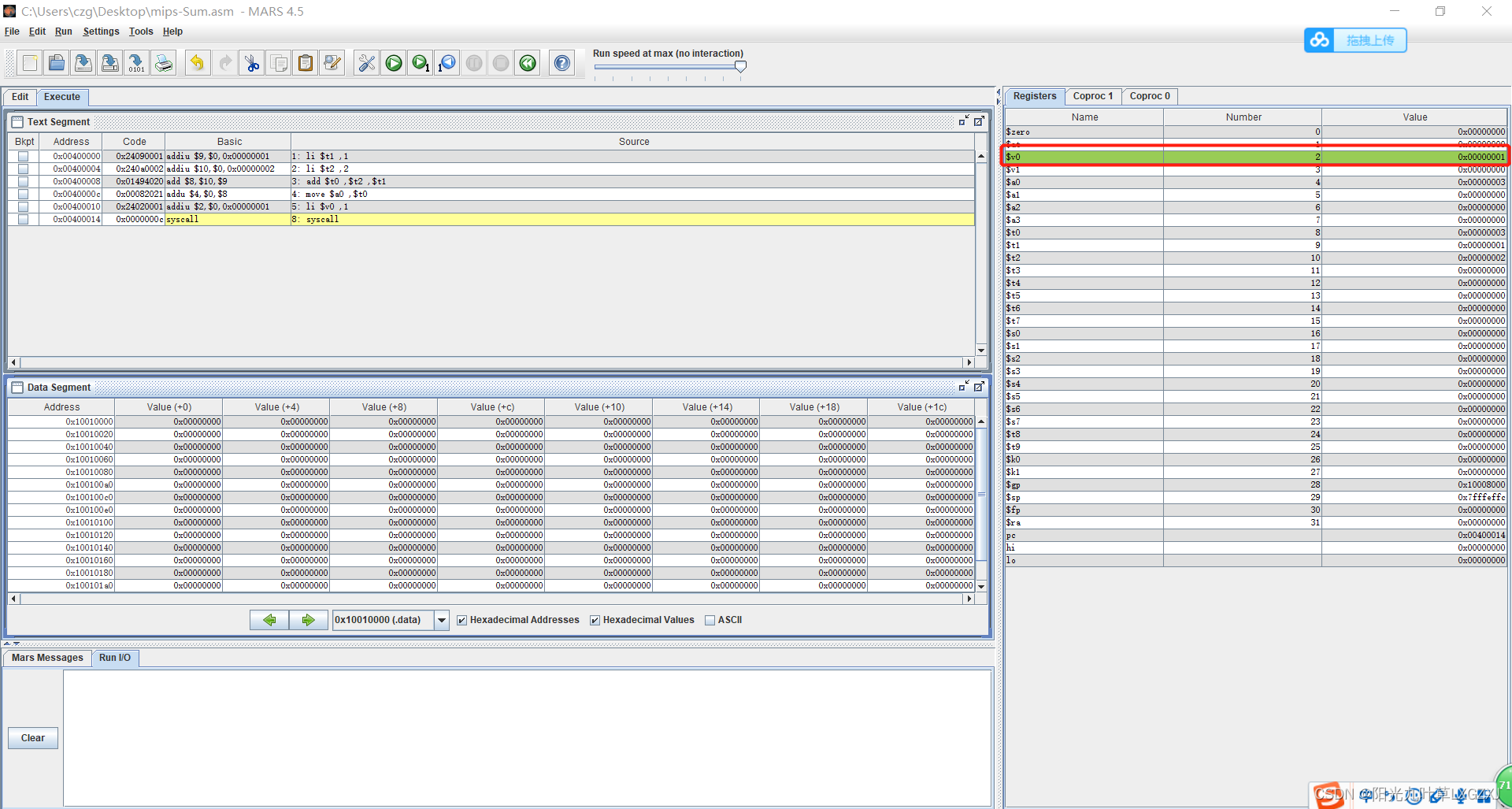Redo the edit with gray arrow
This screenshot has width=1512, height=809.
(x=225, y=63)
